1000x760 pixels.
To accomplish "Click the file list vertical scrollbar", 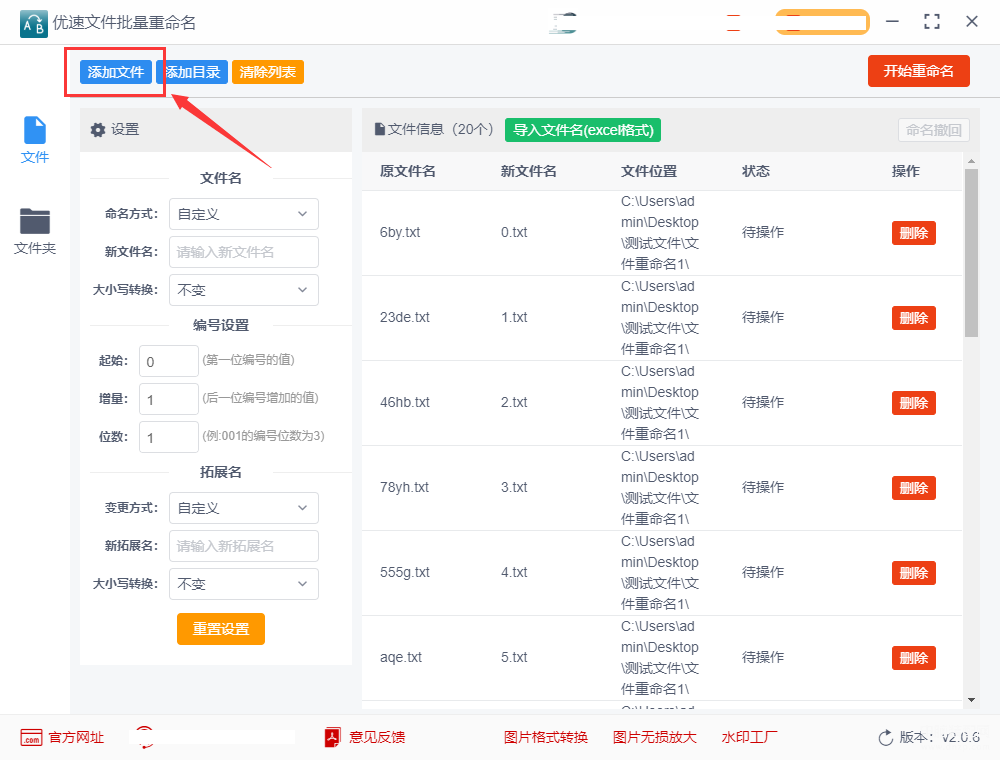I will (x=971, y=252).
